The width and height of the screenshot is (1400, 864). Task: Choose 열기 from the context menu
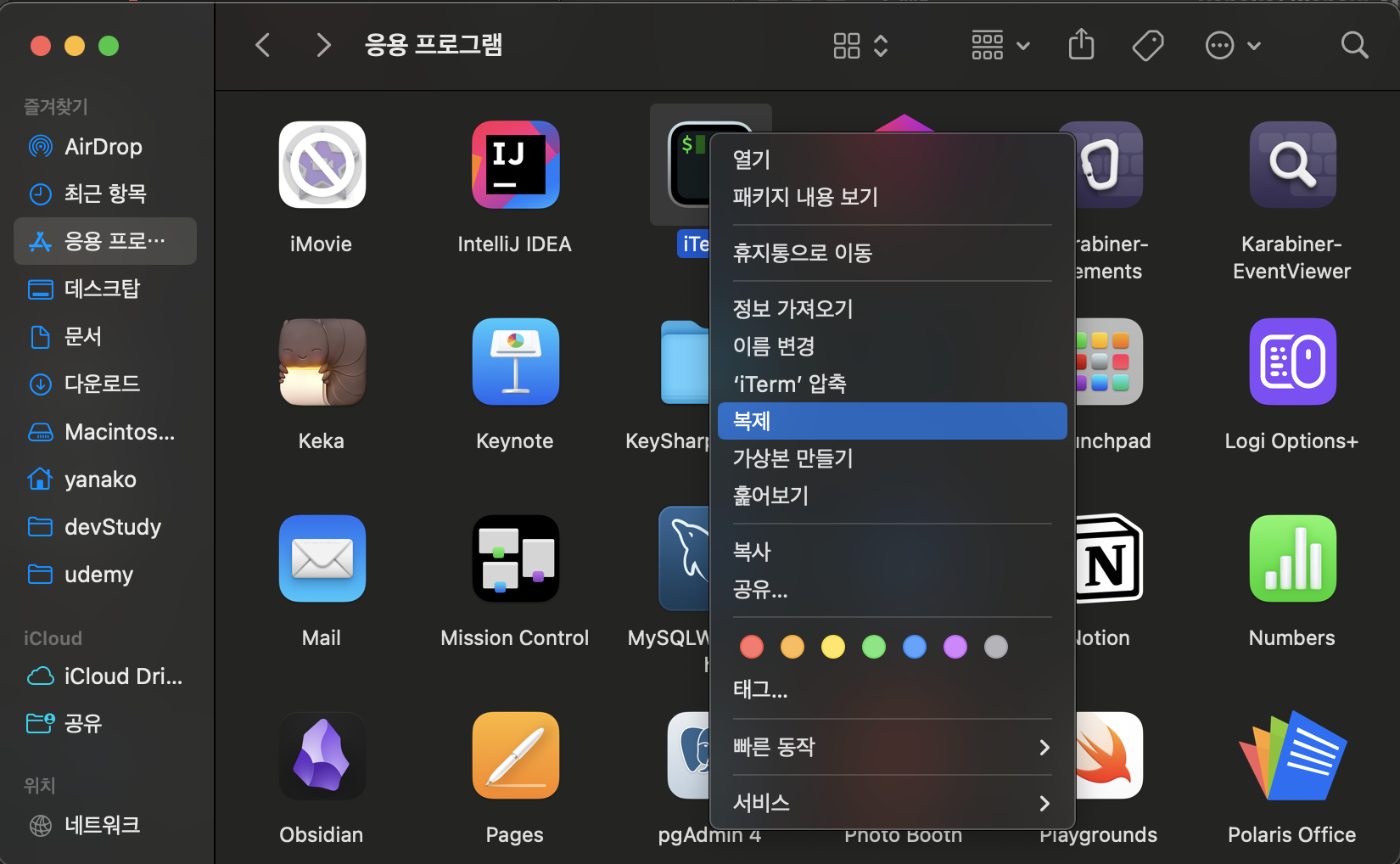(x=892, y=160)
